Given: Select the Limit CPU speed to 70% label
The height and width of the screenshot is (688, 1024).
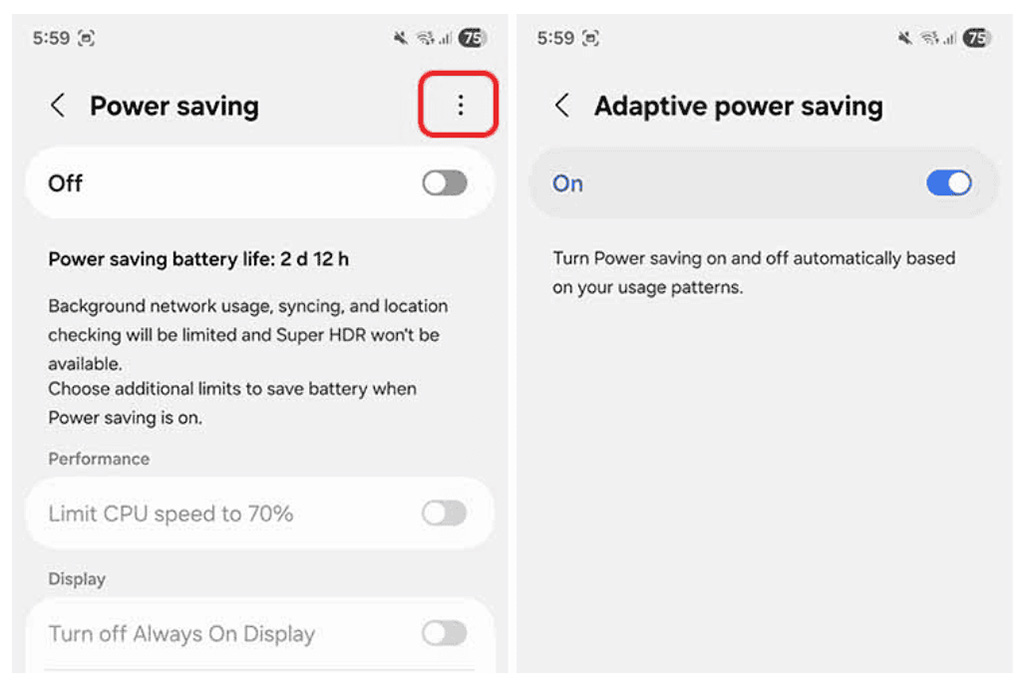Looking at the screenshot, I should click(171, 514).
